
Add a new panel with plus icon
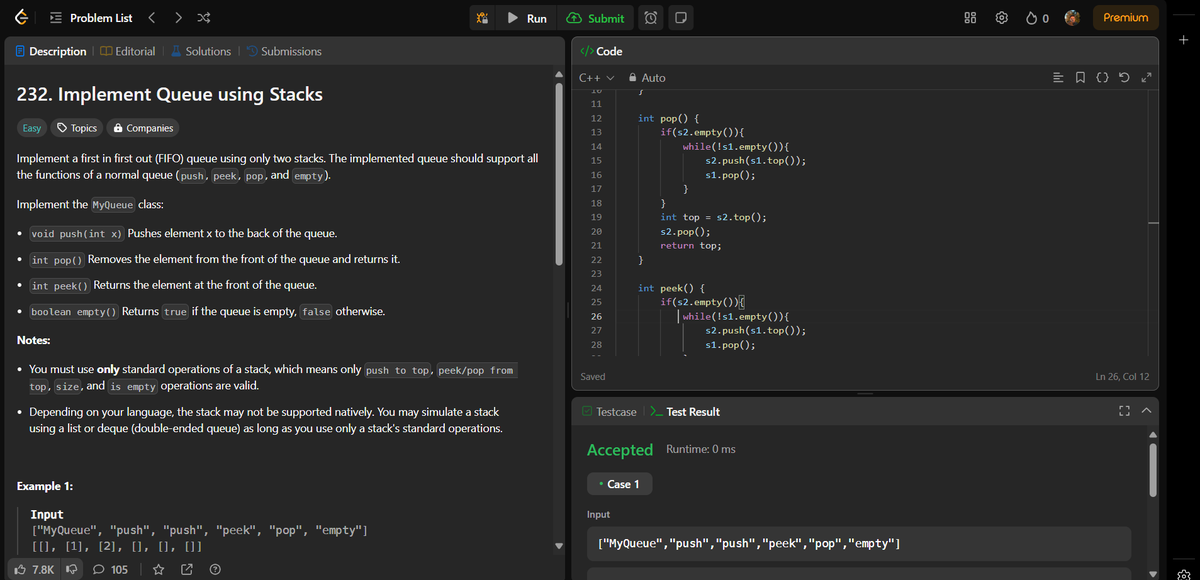1182,40
